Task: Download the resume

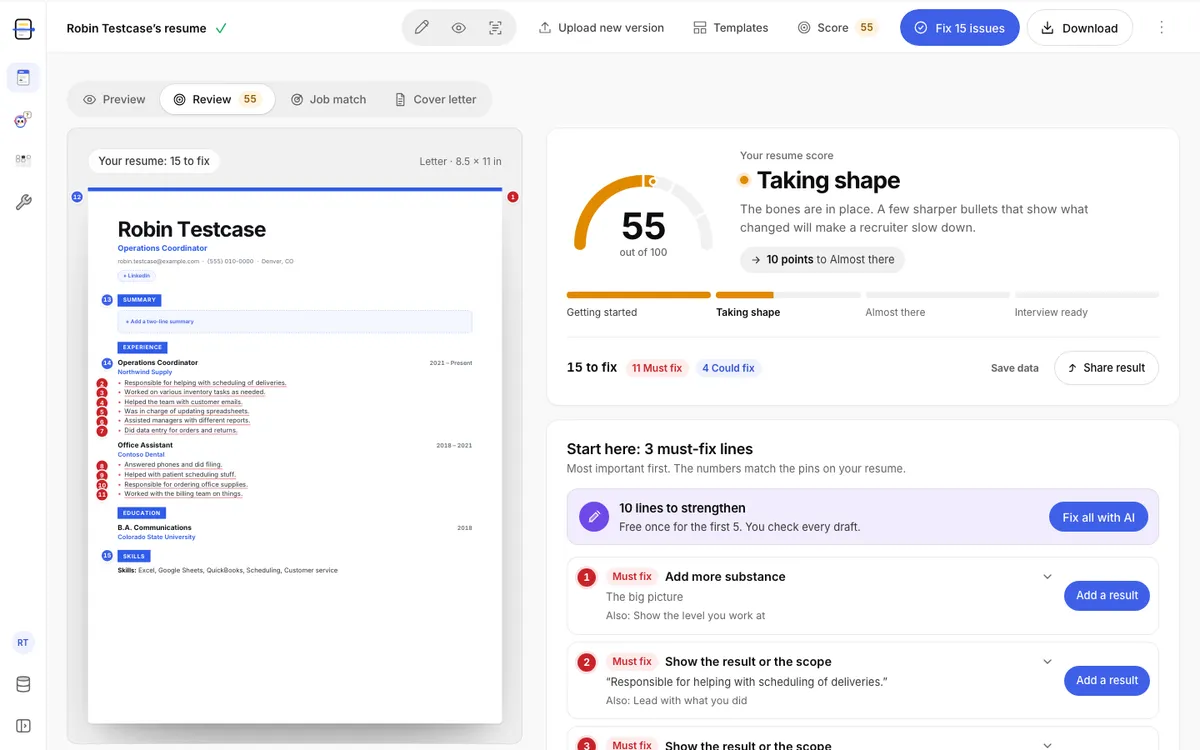Action: 1080,28
